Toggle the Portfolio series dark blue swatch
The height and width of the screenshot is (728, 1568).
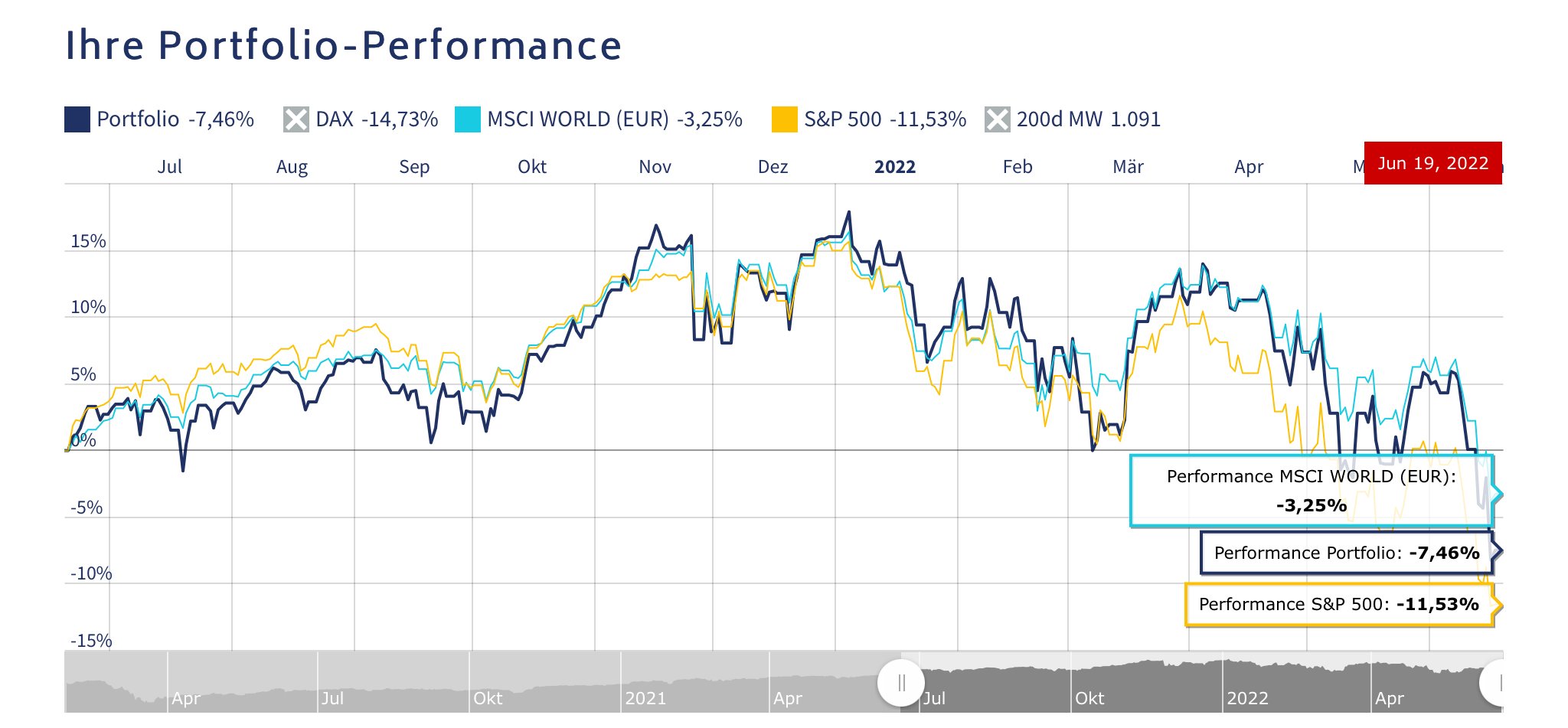pos(77,119)
